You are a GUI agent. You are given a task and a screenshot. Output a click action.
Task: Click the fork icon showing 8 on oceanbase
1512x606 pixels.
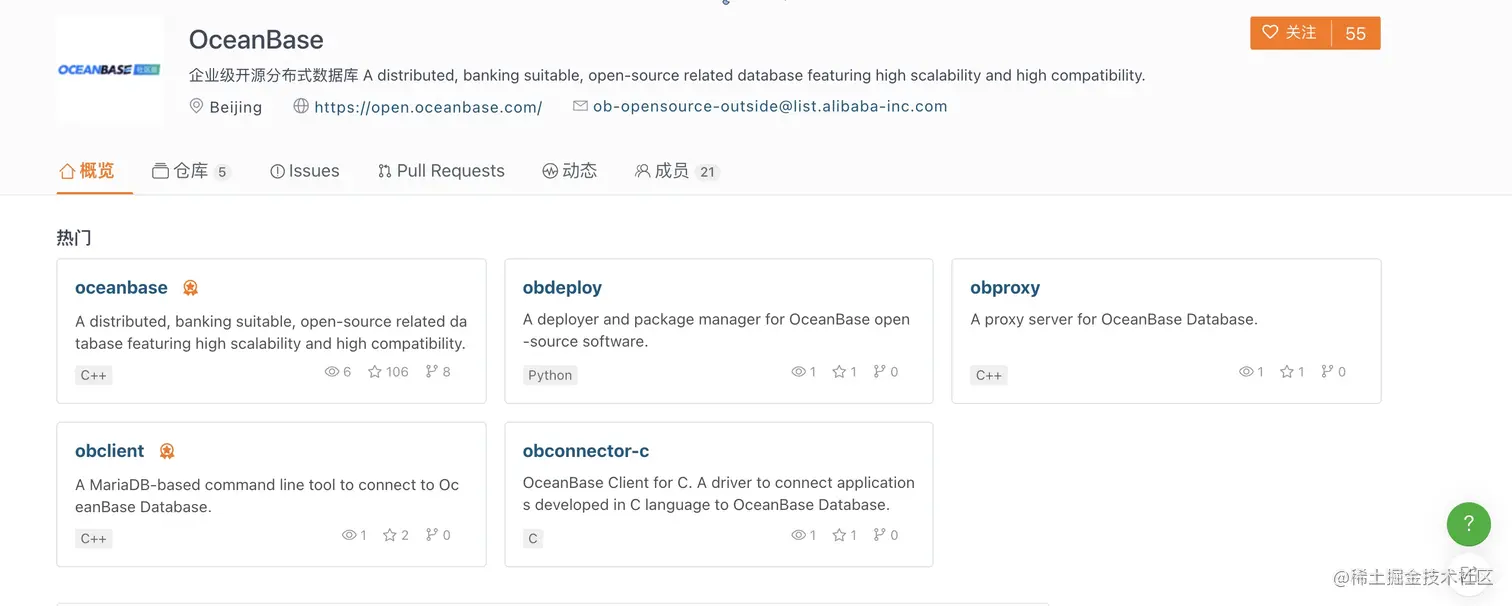[431, 372]
